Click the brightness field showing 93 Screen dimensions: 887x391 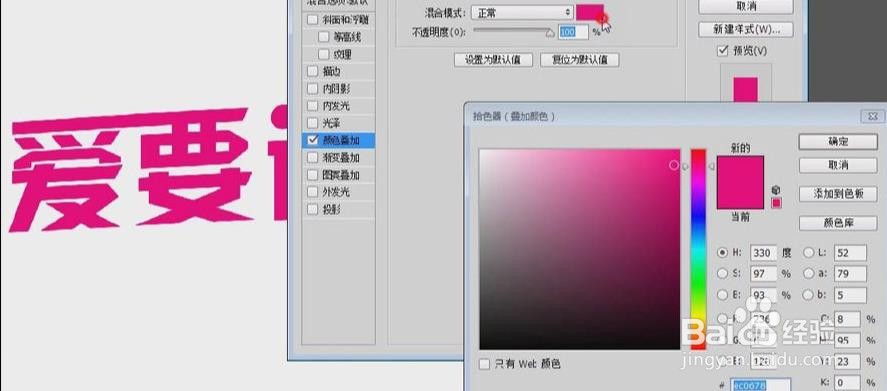(763, 295)
